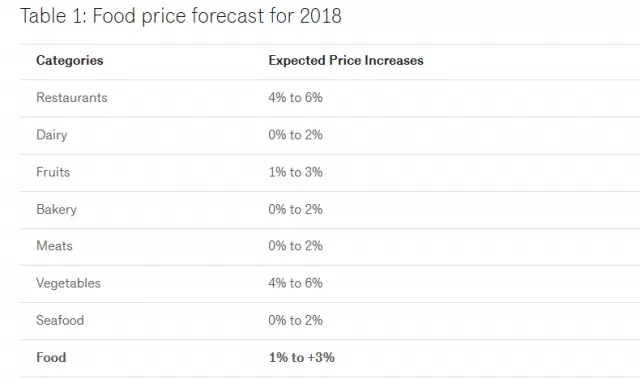Select the 'Expected Price Increases' column header
Image resolution: width=640 pixels, height=379 pixels.
click(346, 60)
